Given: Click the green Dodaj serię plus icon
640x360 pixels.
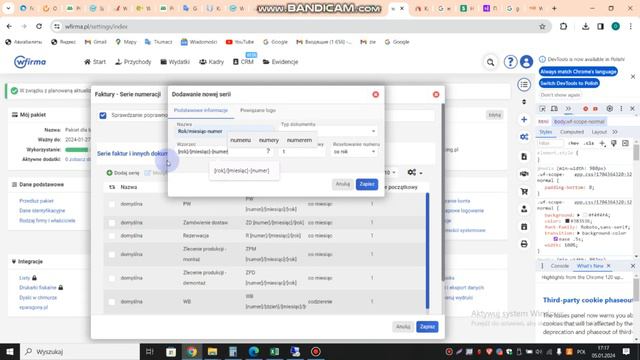Looking at the screenshot, I should coord(109,173).
